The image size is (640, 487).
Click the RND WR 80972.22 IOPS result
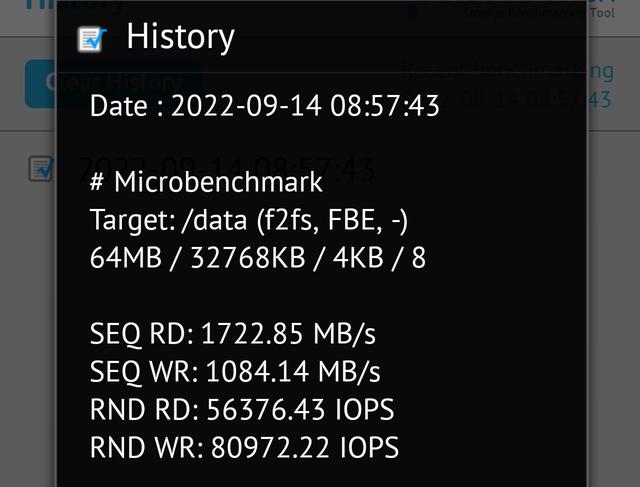[x=244, y=448]
